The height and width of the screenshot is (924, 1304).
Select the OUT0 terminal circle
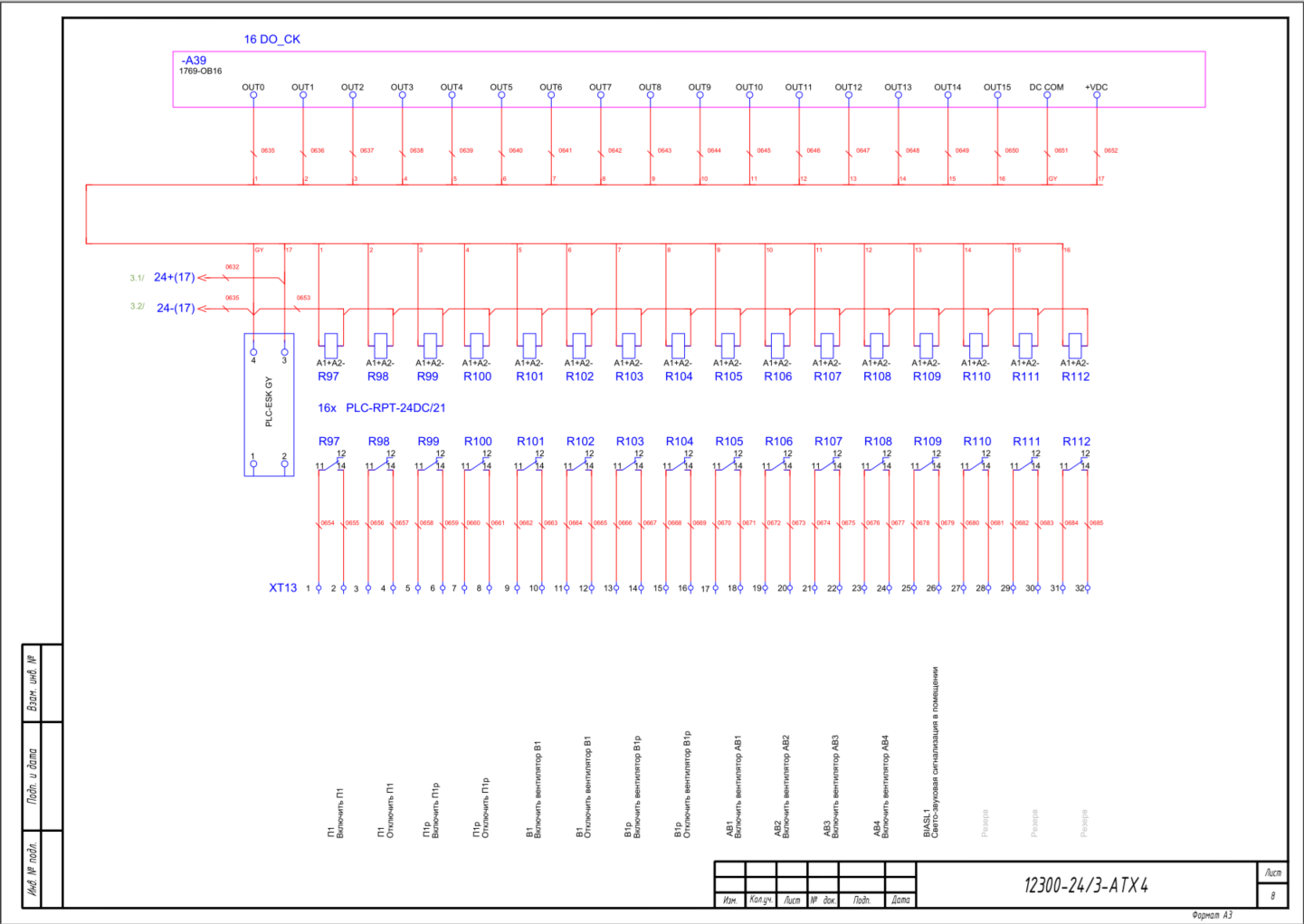[x=253, y=95]
